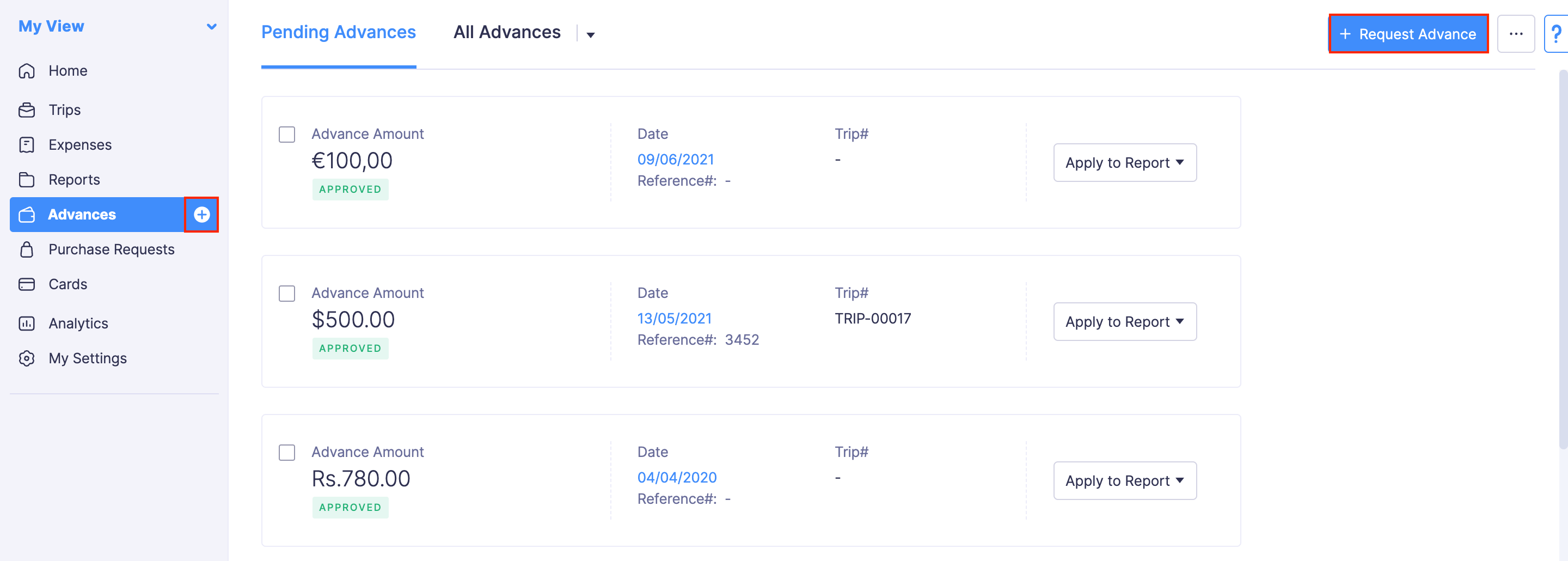Click the Home house icon in sidebar
Viewport: 1568px width, 561px height.
tap(27, 71)
